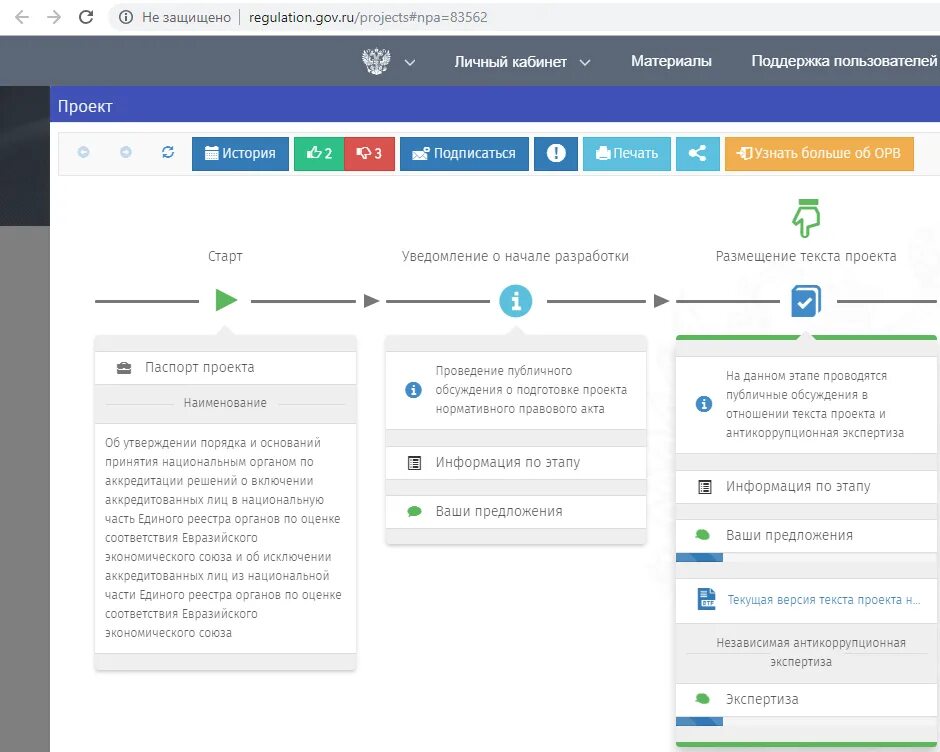This screenshot has height=752, width=940.
Task: Click the project name text Об утверждении порядка
Action: [x=223, y=537]
